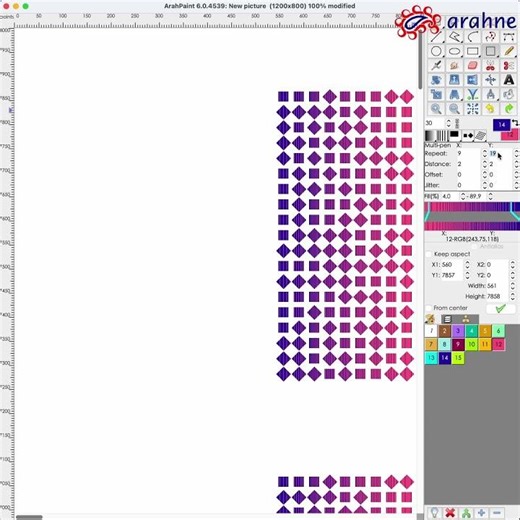Click the Fill percent 4.0 field
Viewport: 520px width, 520px height.
450,196
